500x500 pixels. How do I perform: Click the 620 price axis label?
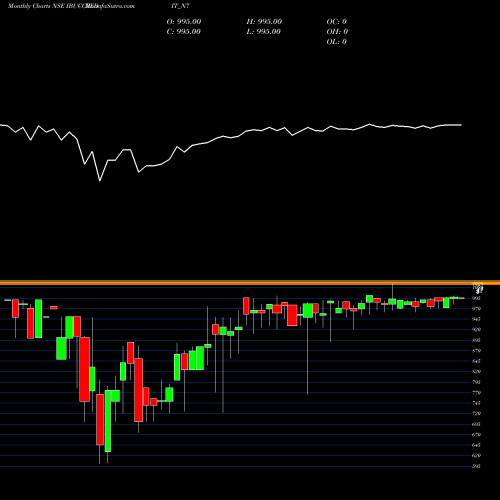point(477,455)
